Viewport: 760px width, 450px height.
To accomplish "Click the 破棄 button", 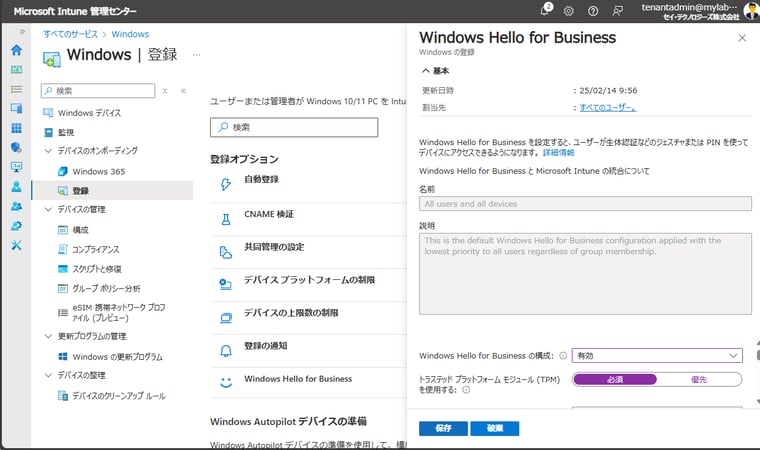I will (x=494, y=428).
